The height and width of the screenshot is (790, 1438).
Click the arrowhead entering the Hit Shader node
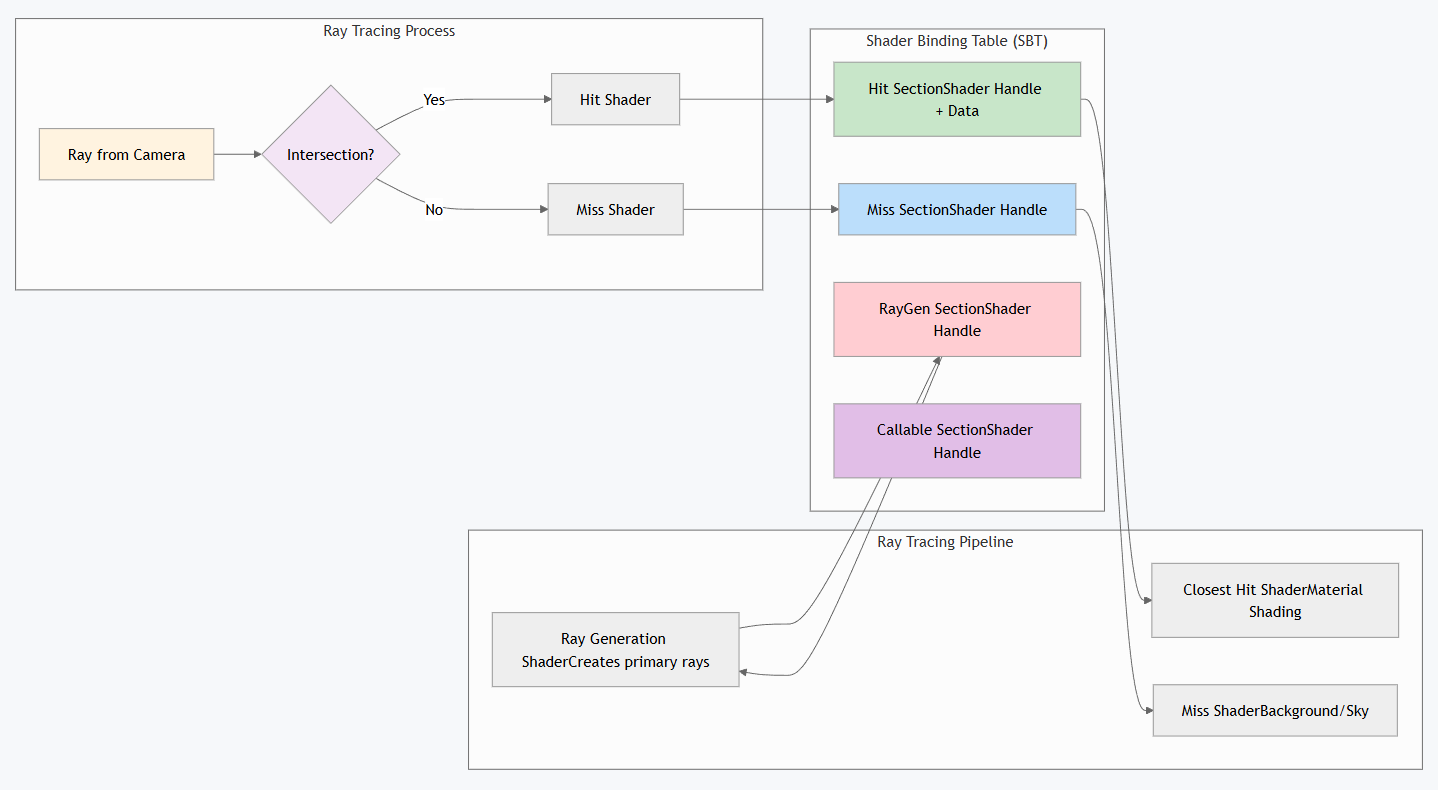[546, 99]
